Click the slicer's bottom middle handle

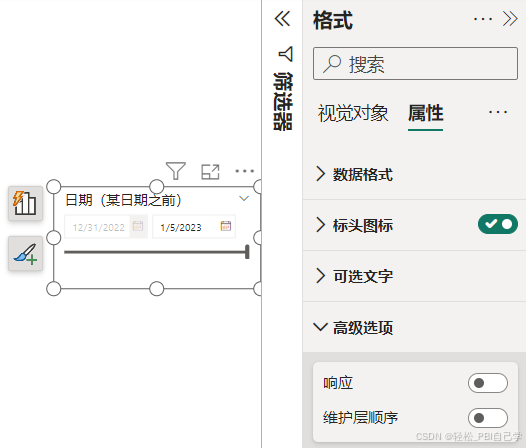156,289
